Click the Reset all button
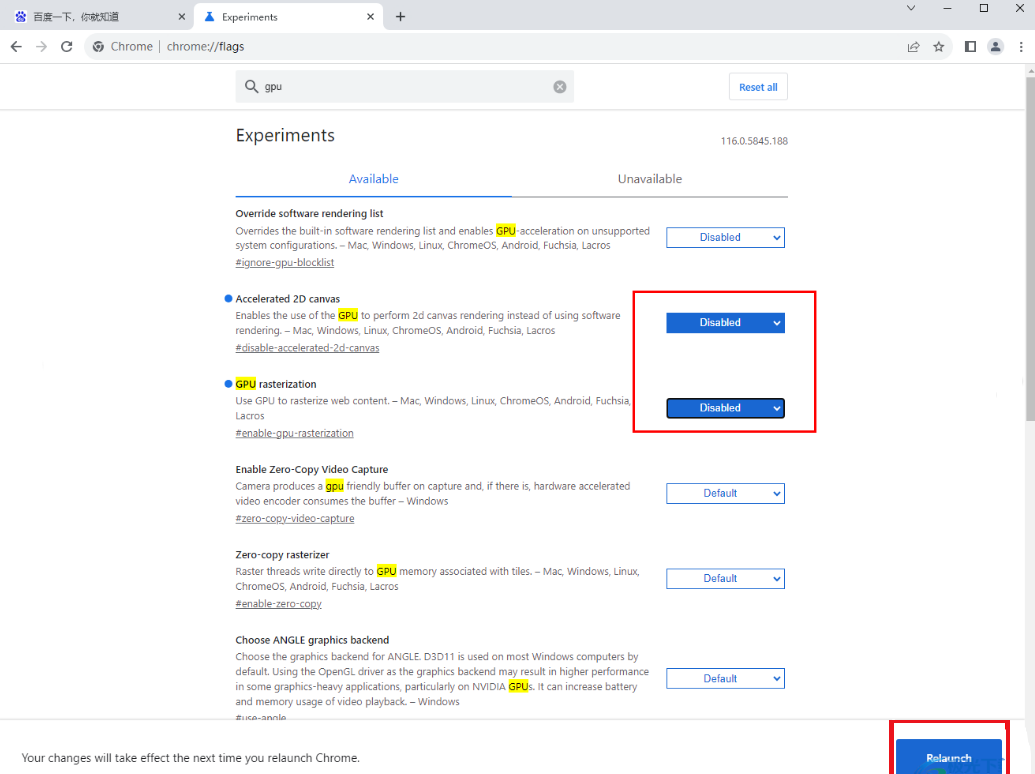The width and height of the screenshot is (1035, 774). (x=758, y=87)
